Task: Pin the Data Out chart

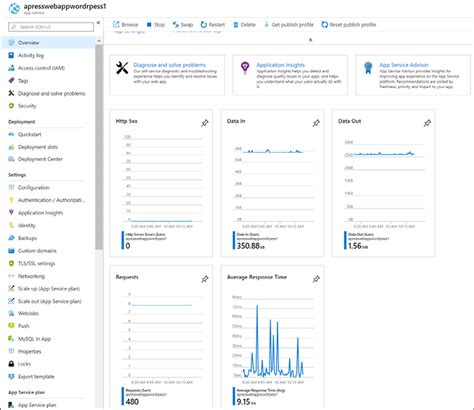Action: pos(427,123)
